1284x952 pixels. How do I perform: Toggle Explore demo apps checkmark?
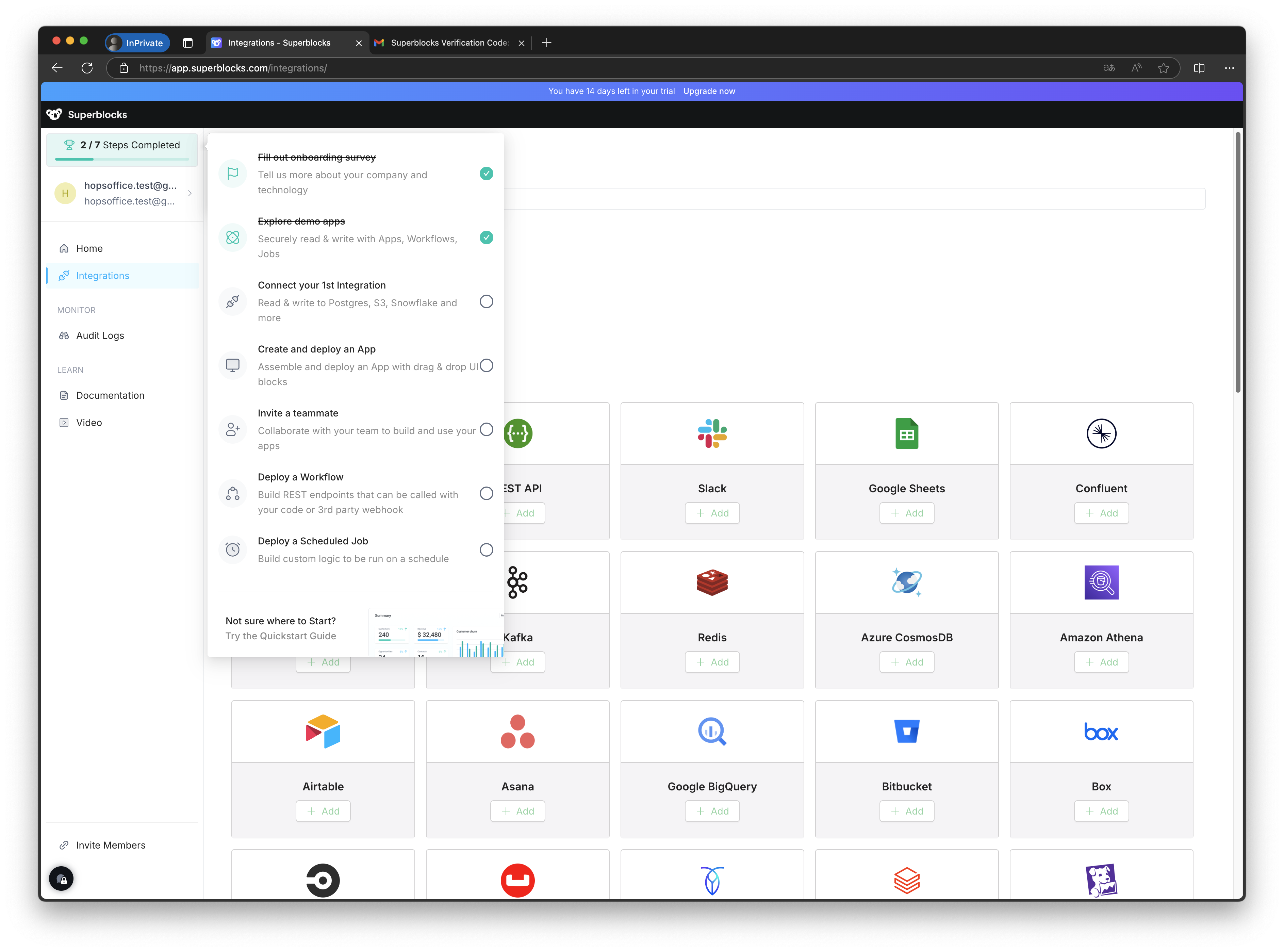click(x=487, y=237)
